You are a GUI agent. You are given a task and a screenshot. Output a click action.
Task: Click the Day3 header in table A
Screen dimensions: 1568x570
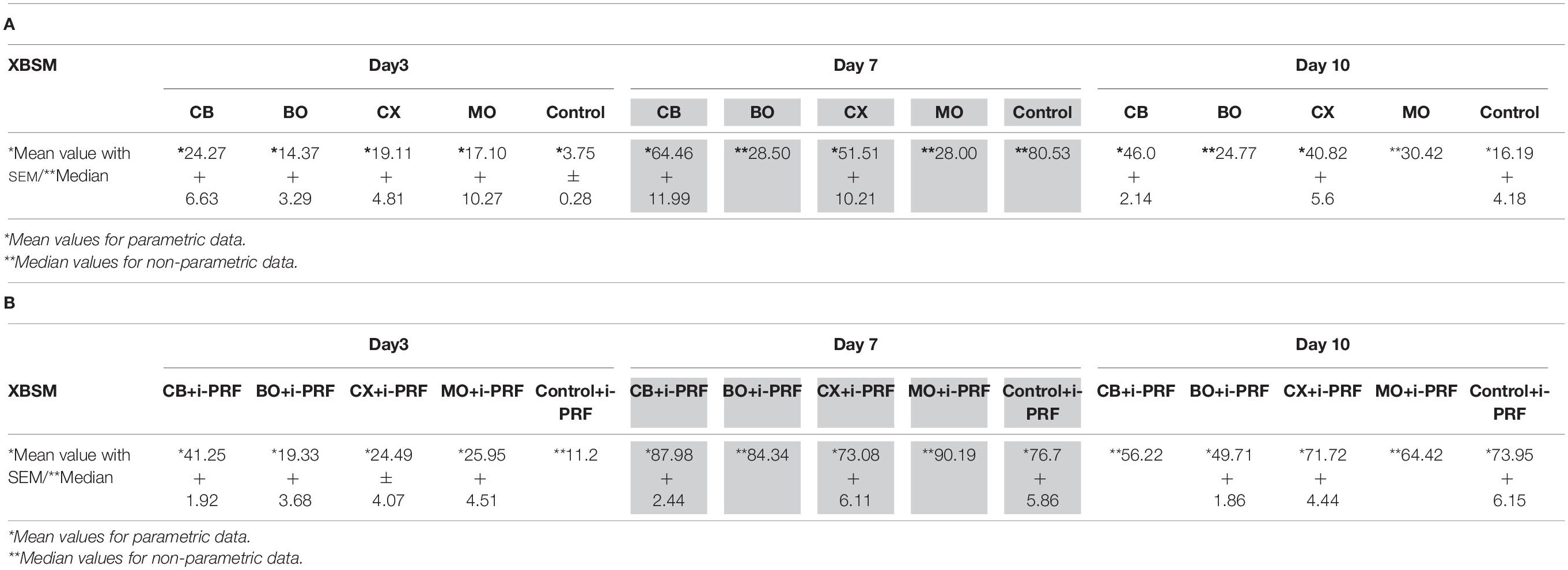pyautogui.click(x=388, y=65)
